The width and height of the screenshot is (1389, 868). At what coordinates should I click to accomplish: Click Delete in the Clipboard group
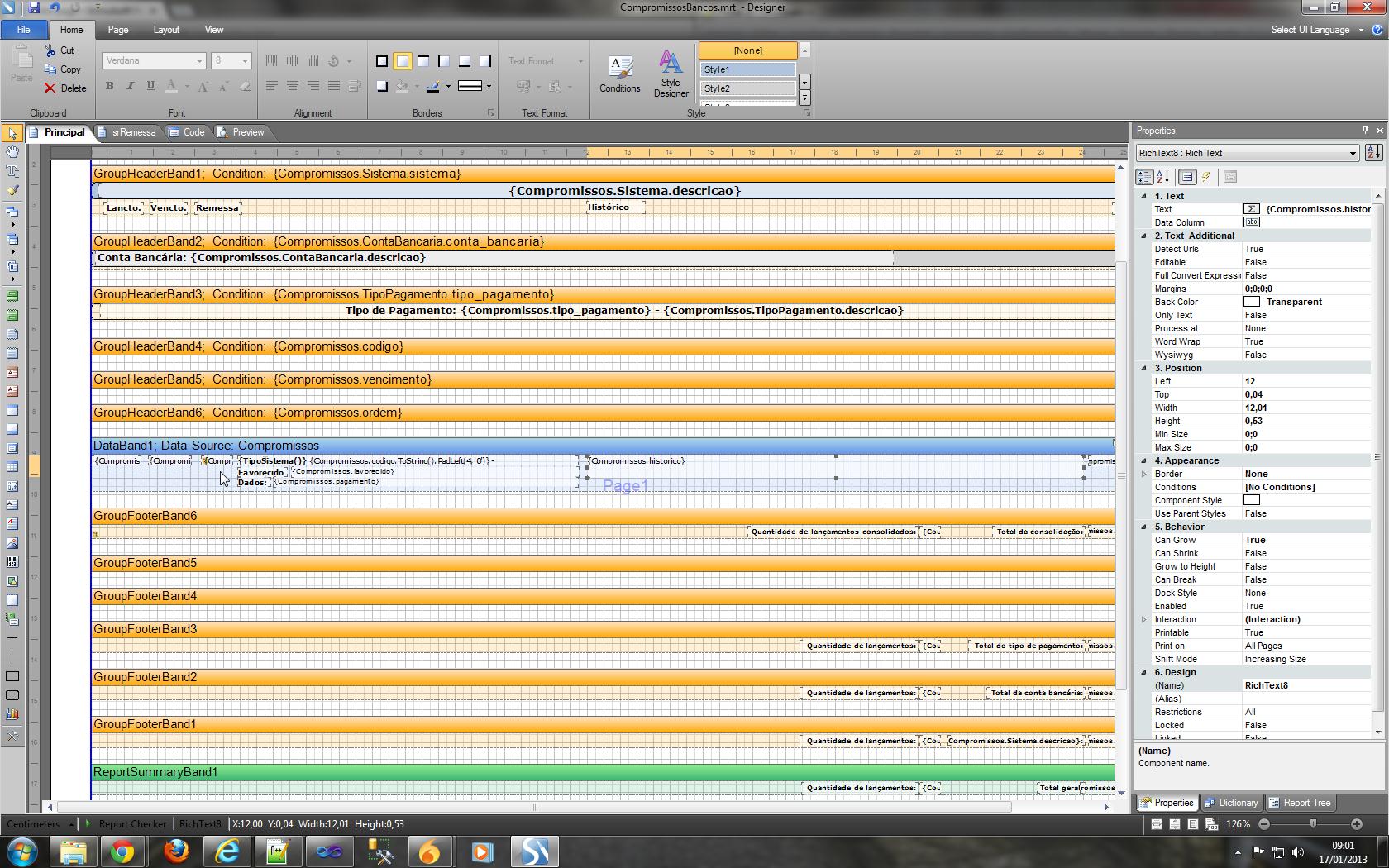[65, 88]
